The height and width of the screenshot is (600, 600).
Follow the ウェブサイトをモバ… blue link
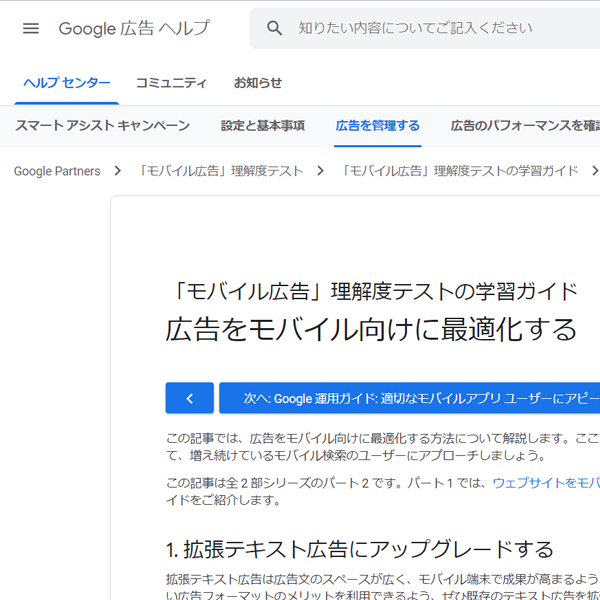[x=546, y=483]
